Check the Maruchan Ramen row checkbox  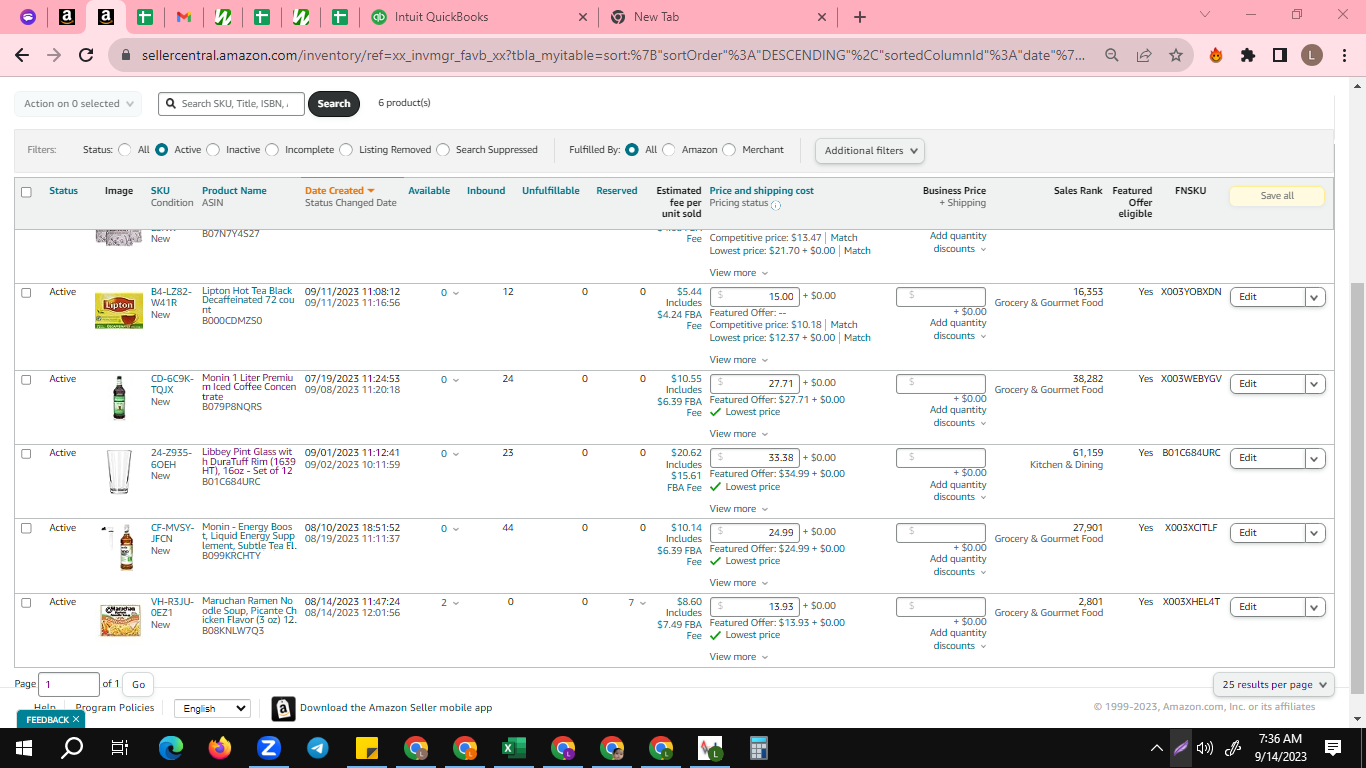[x=26, y=603]
